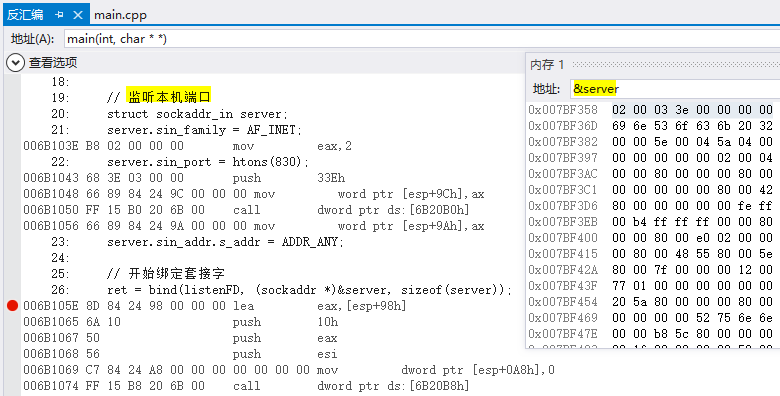The width and height of the screenshot is (780, 396).
Task: Click the ret = bind(listenFD...) source line
Action: (309, 290)
